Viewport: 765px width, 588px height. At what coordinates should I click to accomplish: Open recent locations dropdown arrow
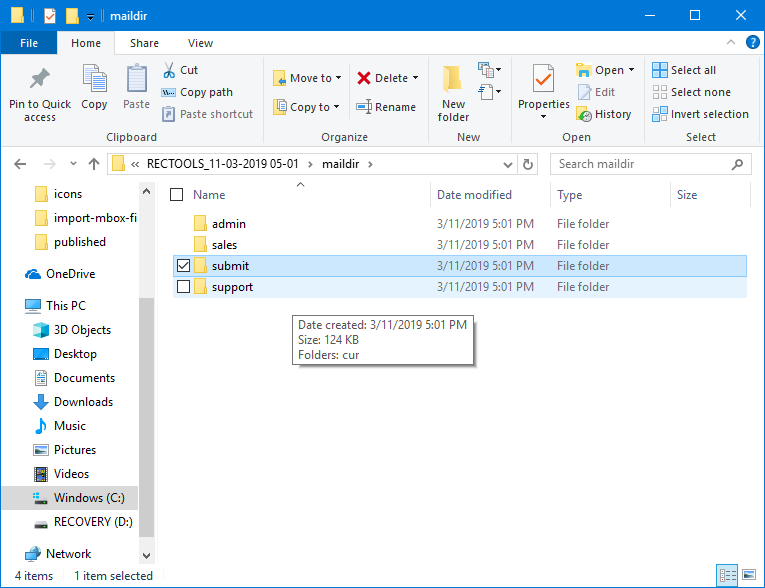pos(73,164)
